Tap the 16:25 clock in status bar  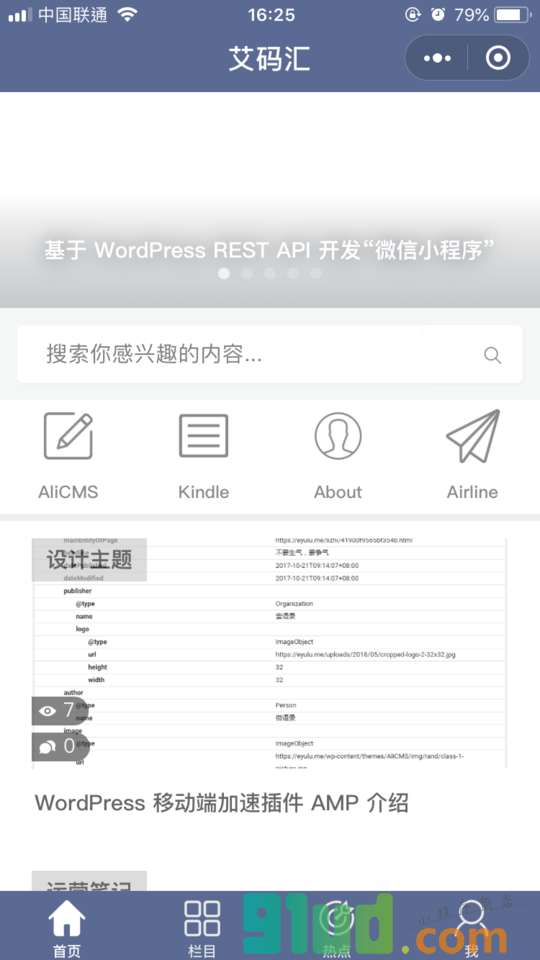click(x=271, y=15)
